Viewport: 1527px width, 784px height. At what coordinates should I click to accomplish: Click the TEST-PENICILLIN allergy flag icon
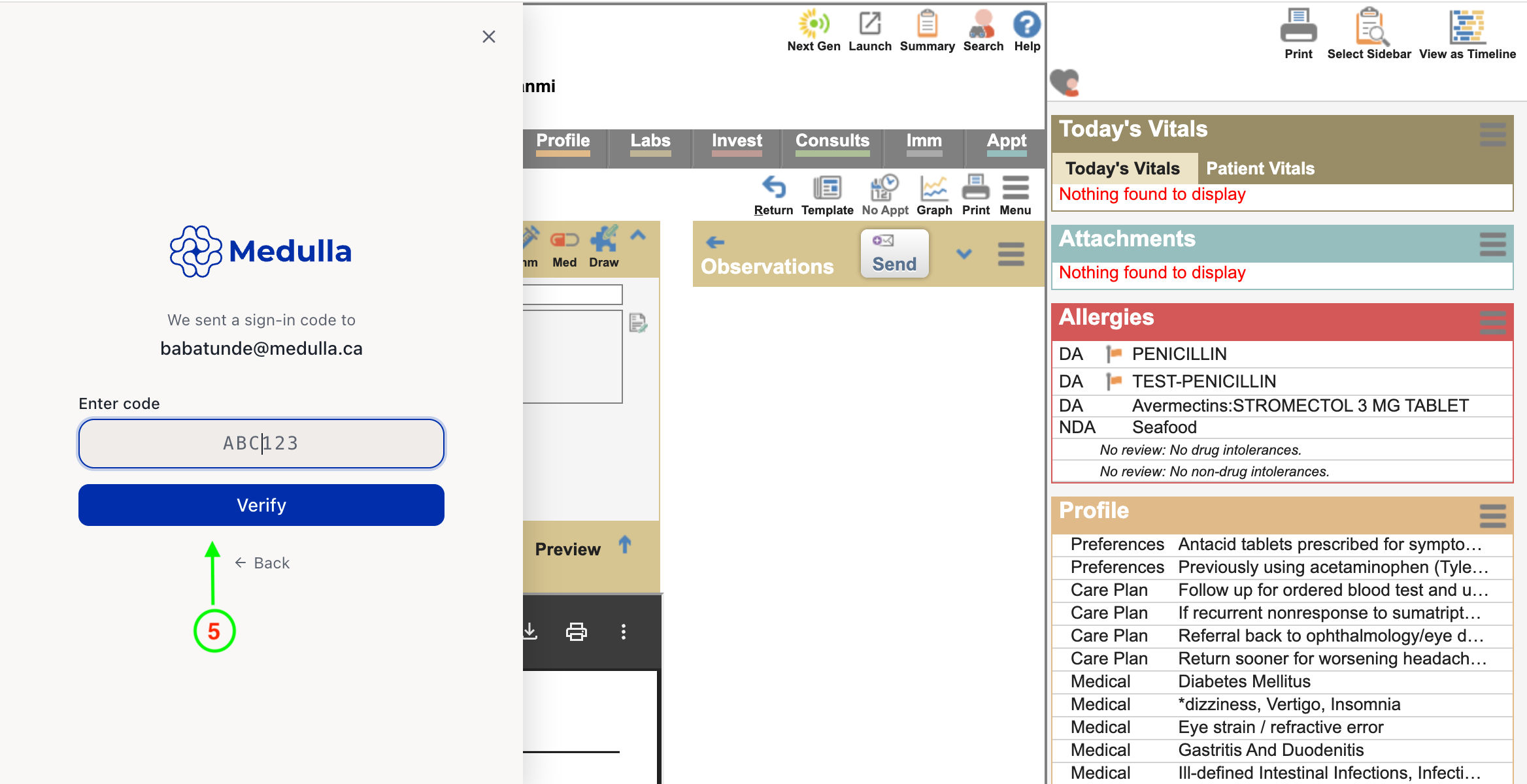(x=1114, y=381)
